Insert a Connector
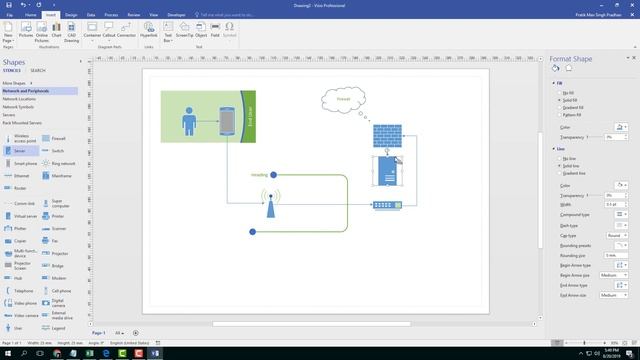 pos(126,30)
